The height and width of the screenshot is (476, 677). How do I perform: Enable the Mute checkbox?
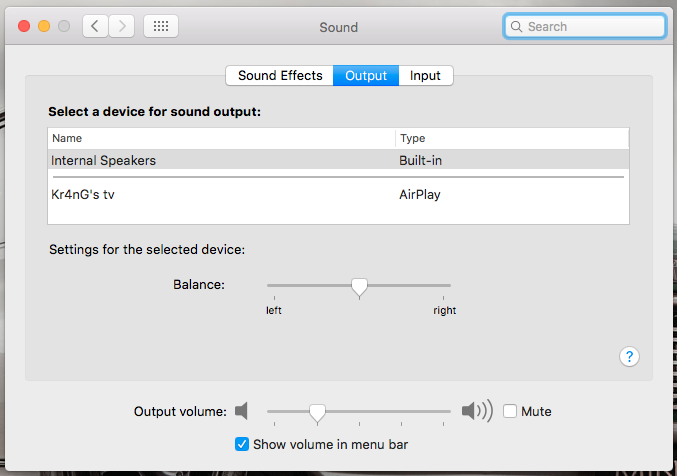point(510,411)
